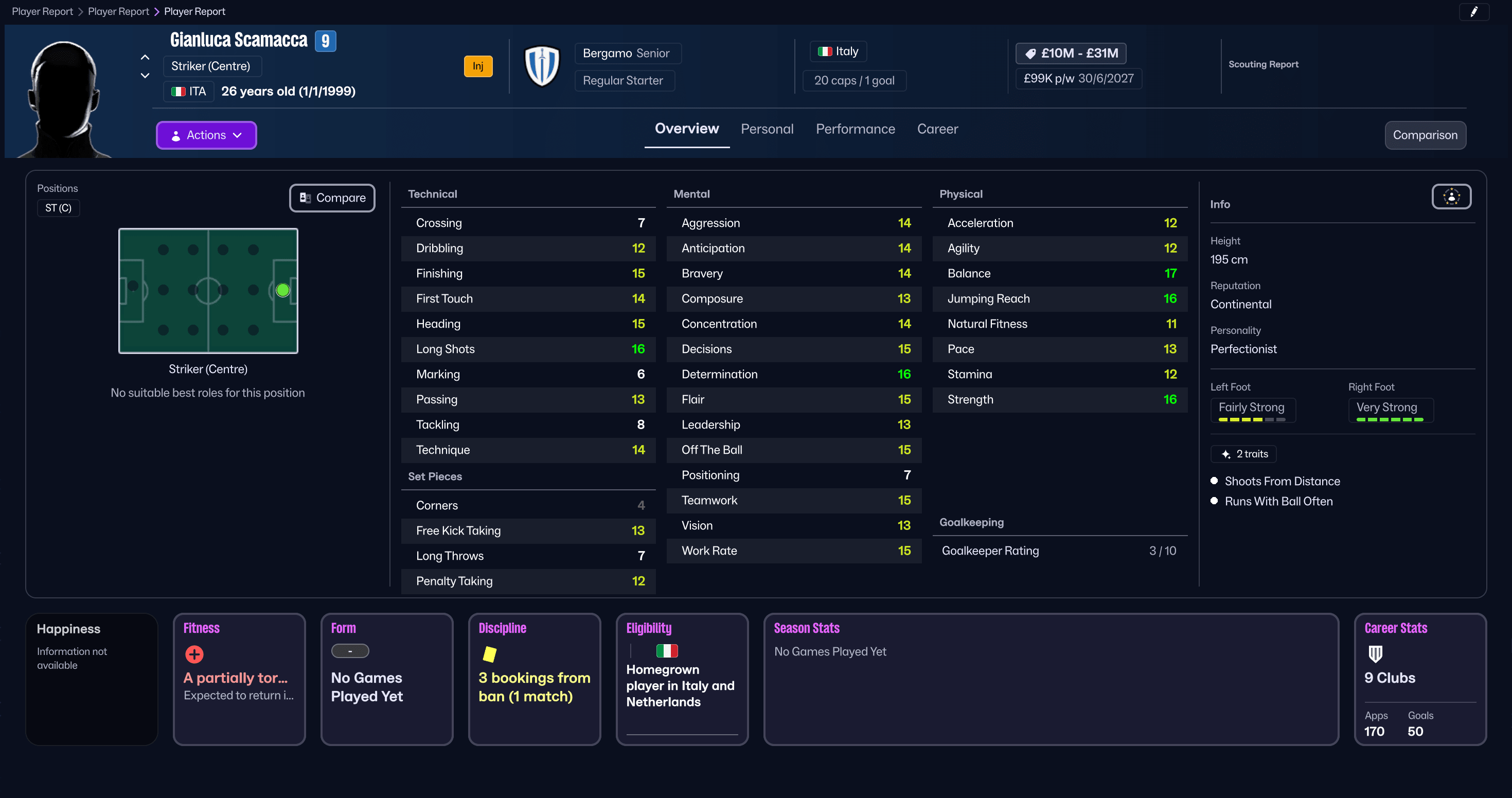Click the edit pencil icon in the top-right corner
Viewport: 1512px width, 798px height.
[1474, 12]
